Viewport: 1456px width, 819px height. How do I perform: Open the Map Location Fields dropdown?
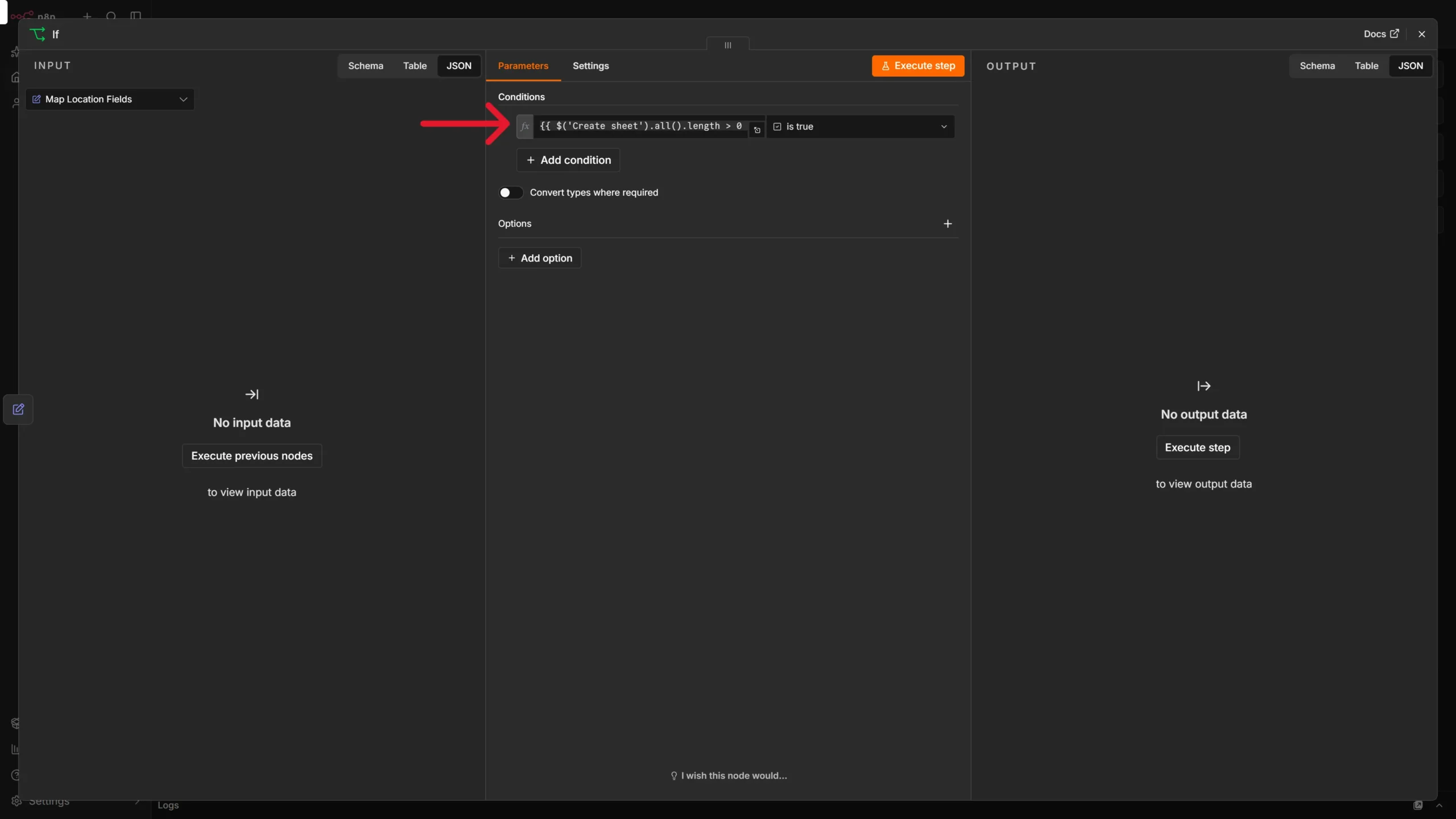pyautogui.click(x=110, y=99)
